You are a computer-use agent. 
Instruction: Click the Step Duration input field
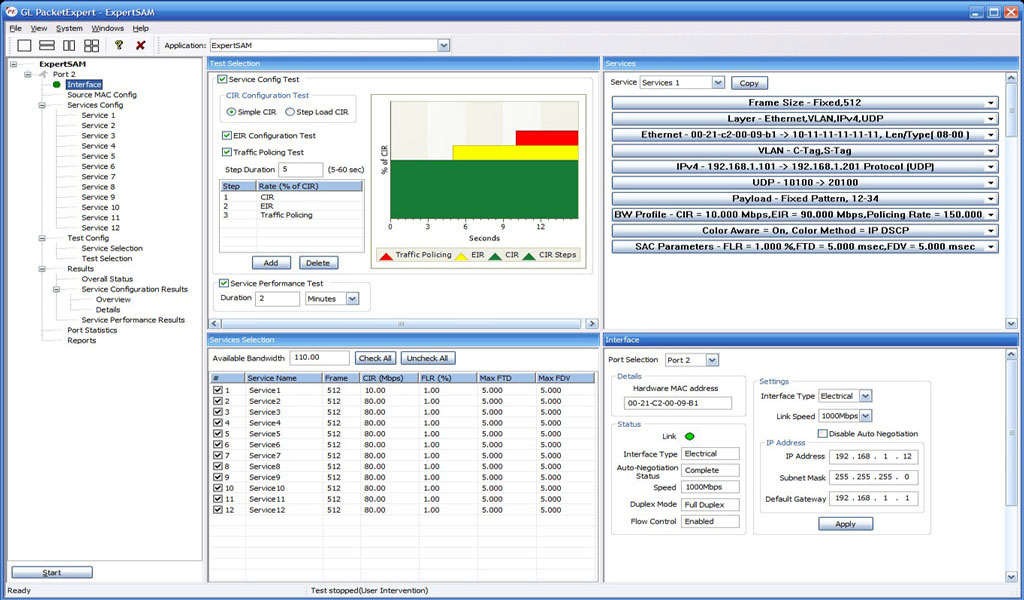pos(300,169)
